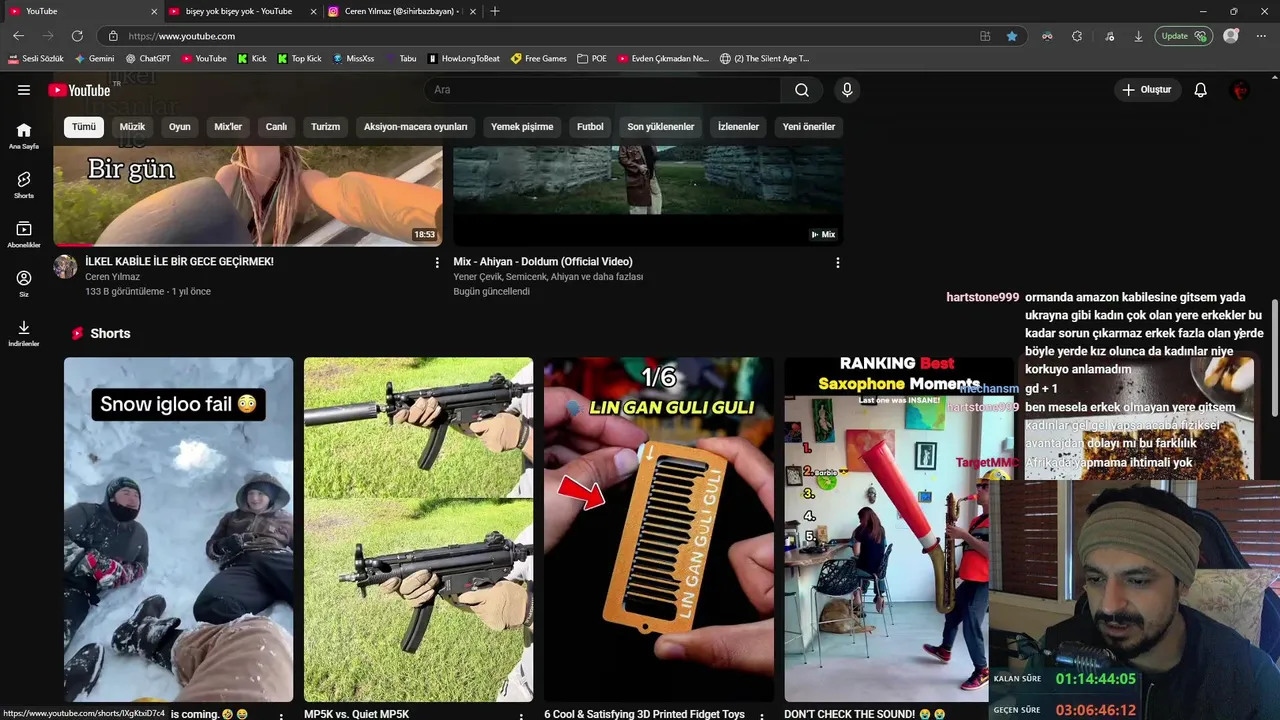Close the bişey yok bişey yok tab
This screenshot has width=1280, height=720.
pos(313,11)
